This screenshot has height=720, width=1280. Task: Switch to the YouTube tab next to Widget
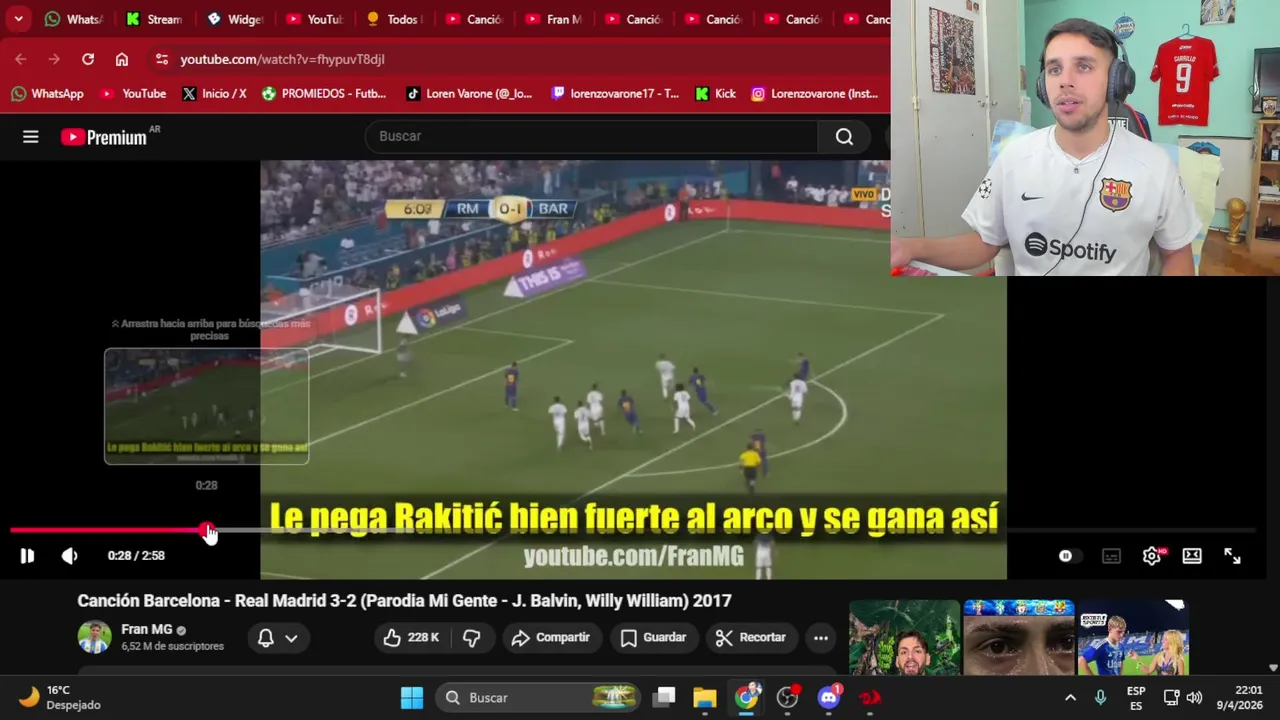[314, 19]
